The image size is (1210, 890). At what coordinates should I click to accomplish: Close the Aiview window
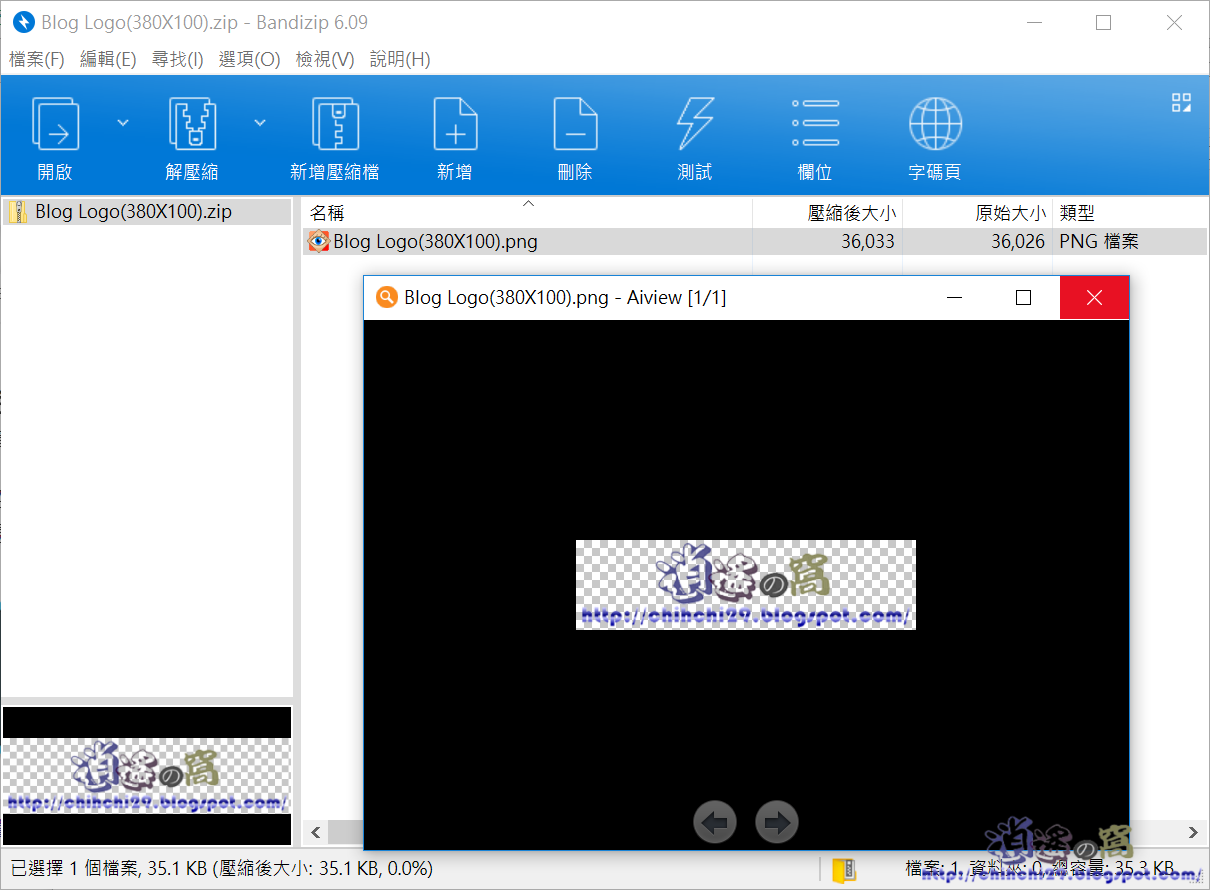click(1094, 297)
